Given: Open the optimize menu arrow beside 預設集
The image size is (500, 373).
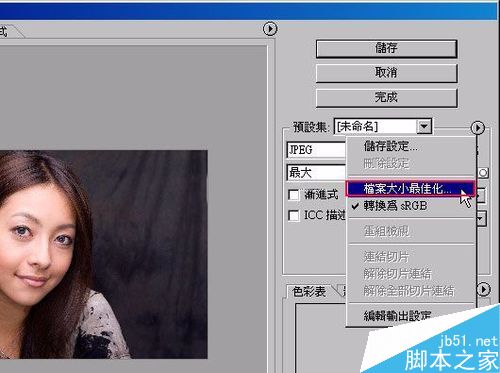Looking at the screenshot, I should [477, 128].
